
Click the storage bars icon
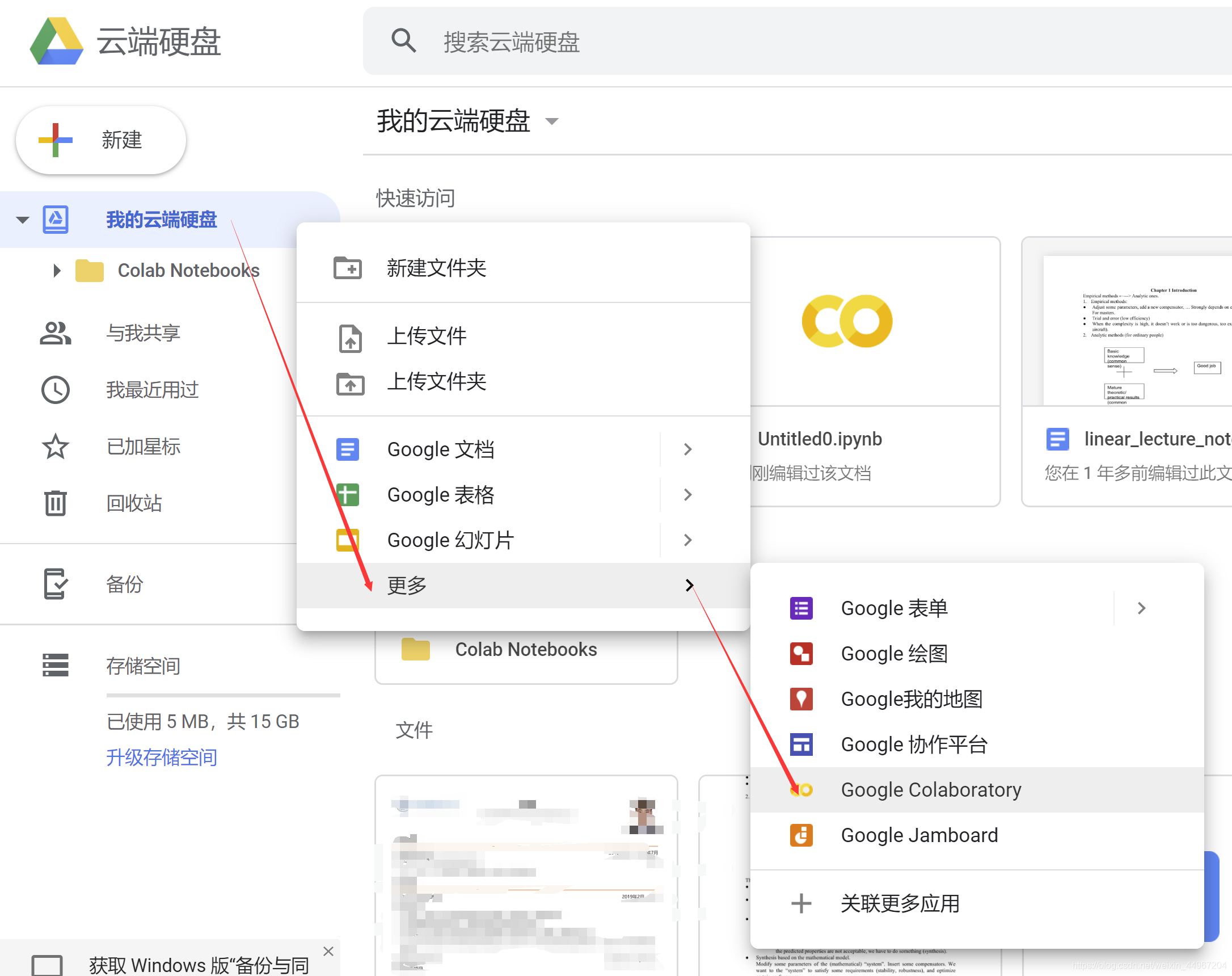(56, 666)
